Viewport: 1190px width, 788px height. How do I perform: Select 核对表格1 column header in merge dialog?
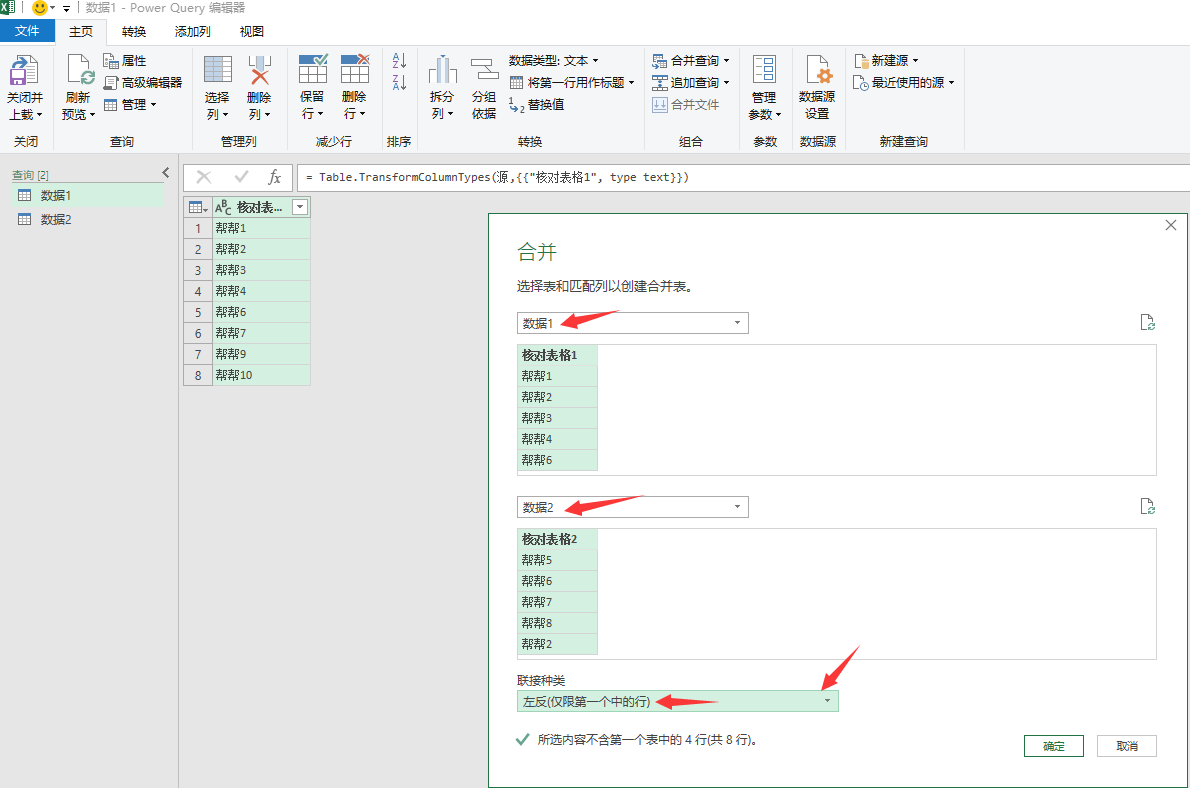coord(557,355)
